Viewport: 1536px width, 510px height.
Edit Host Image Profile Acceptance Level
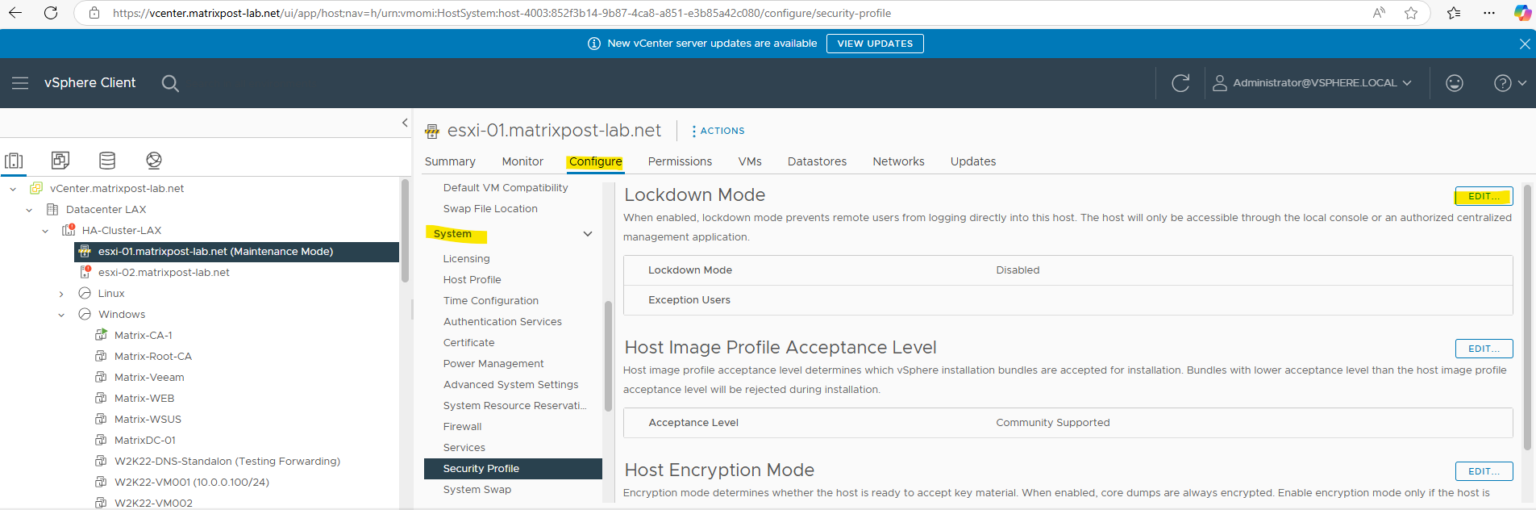tap(1484, 348)
